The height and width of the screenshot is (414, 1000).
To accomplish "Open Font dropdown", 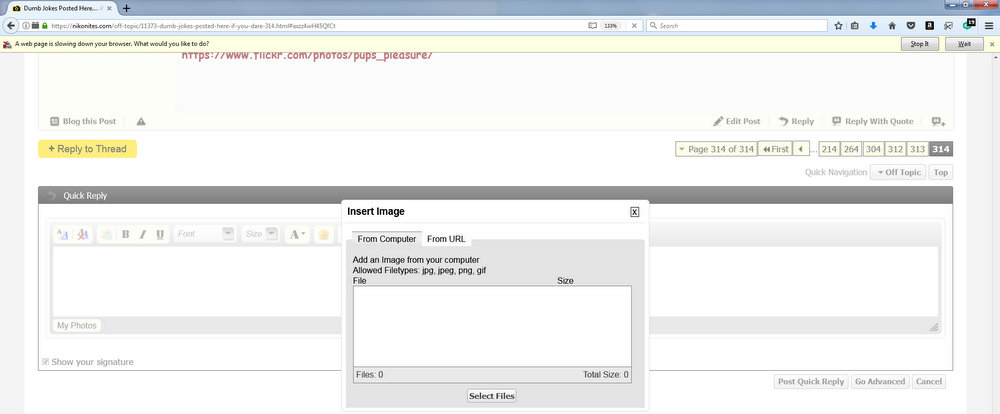I will point(204,234).
